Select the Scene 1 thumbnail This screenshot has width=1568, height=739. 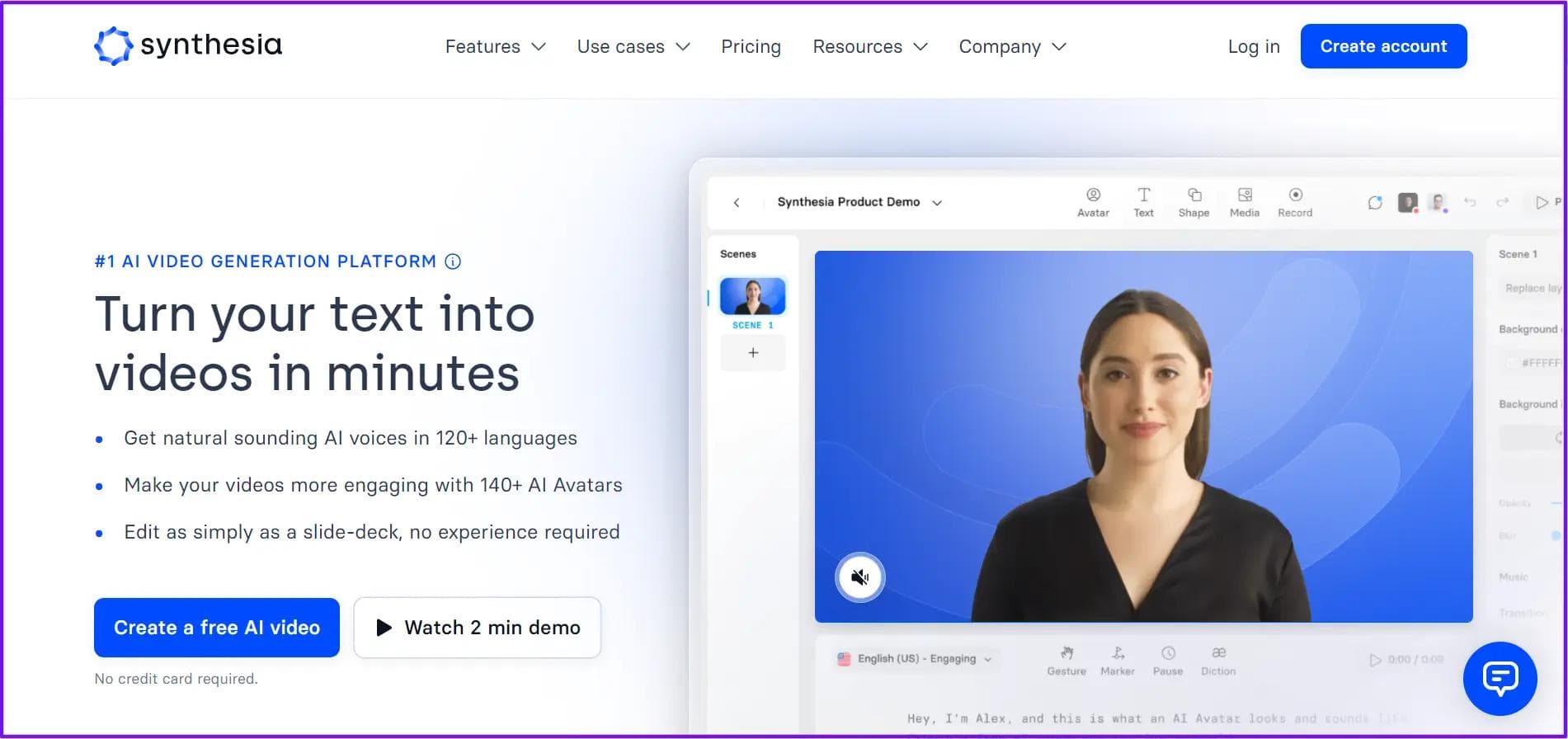pos(752,297)
